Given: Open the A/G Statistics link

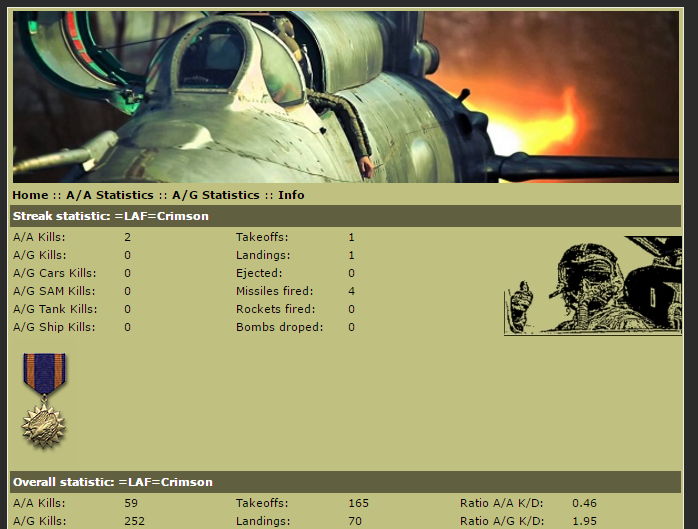Looking at the screenshot, I should point(216,195).
